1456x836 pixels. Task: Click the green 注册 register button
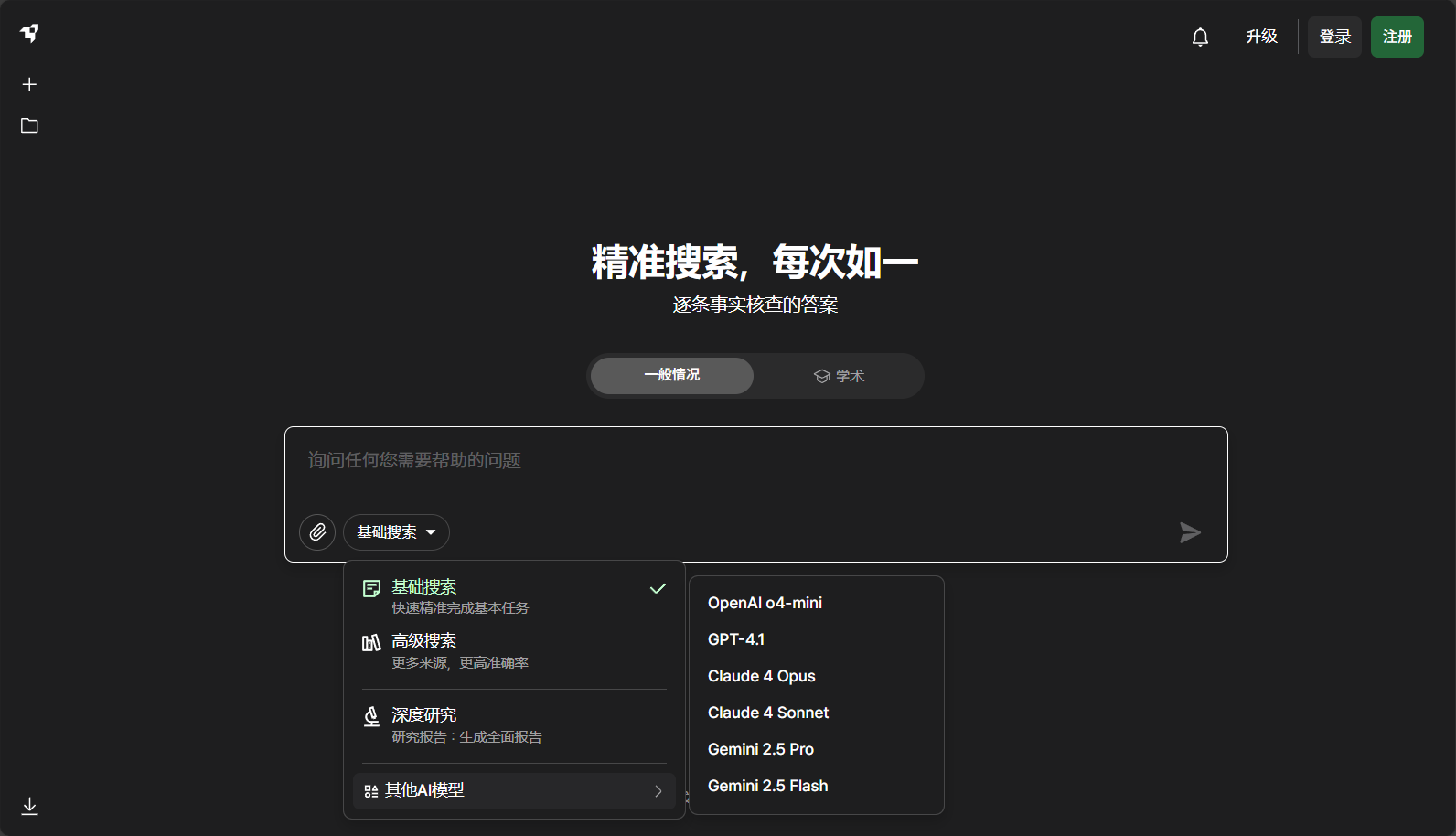point(1397,37)
